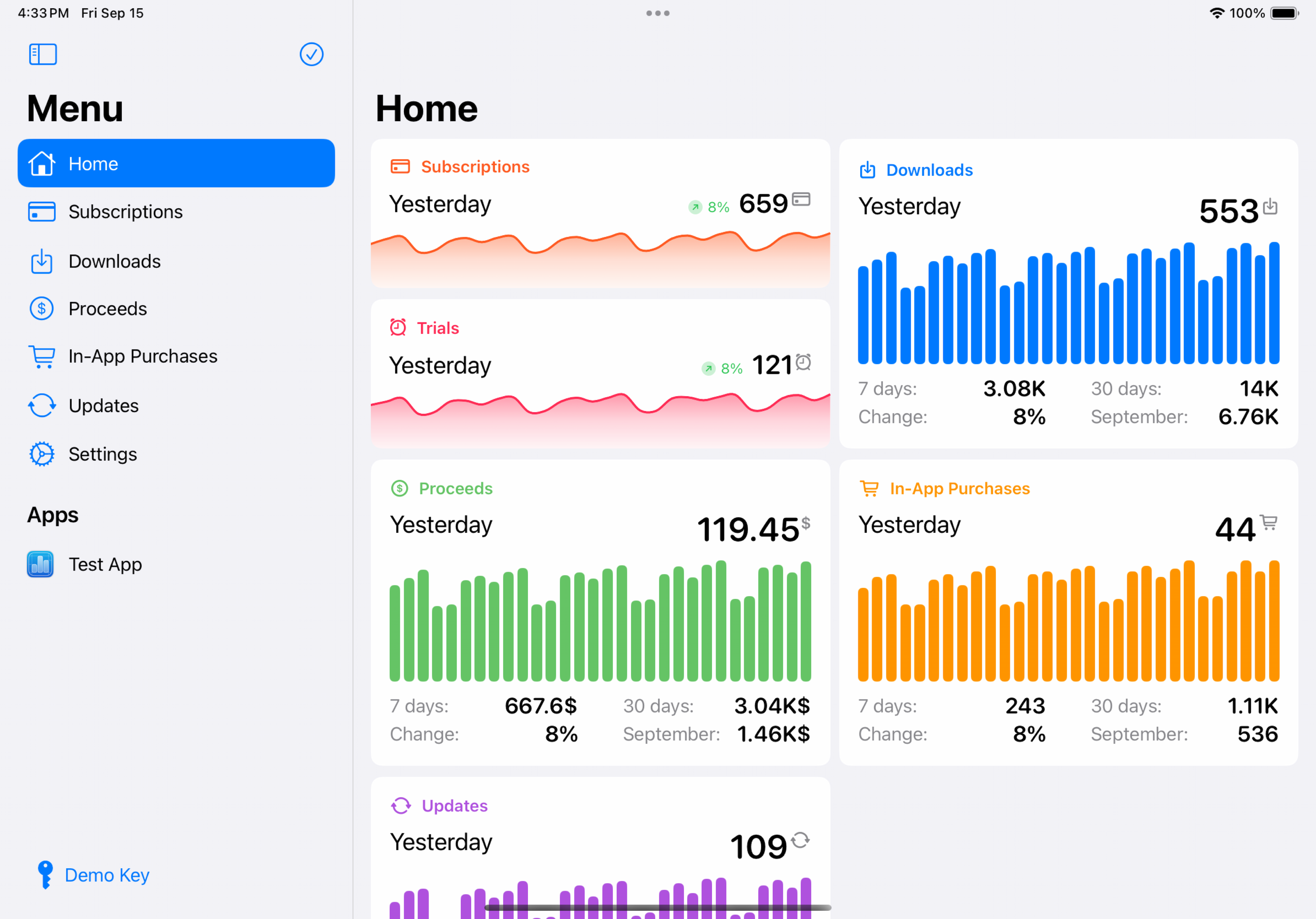
Task: Toggle the sidebar panel icon
Action: coord(43,54)
